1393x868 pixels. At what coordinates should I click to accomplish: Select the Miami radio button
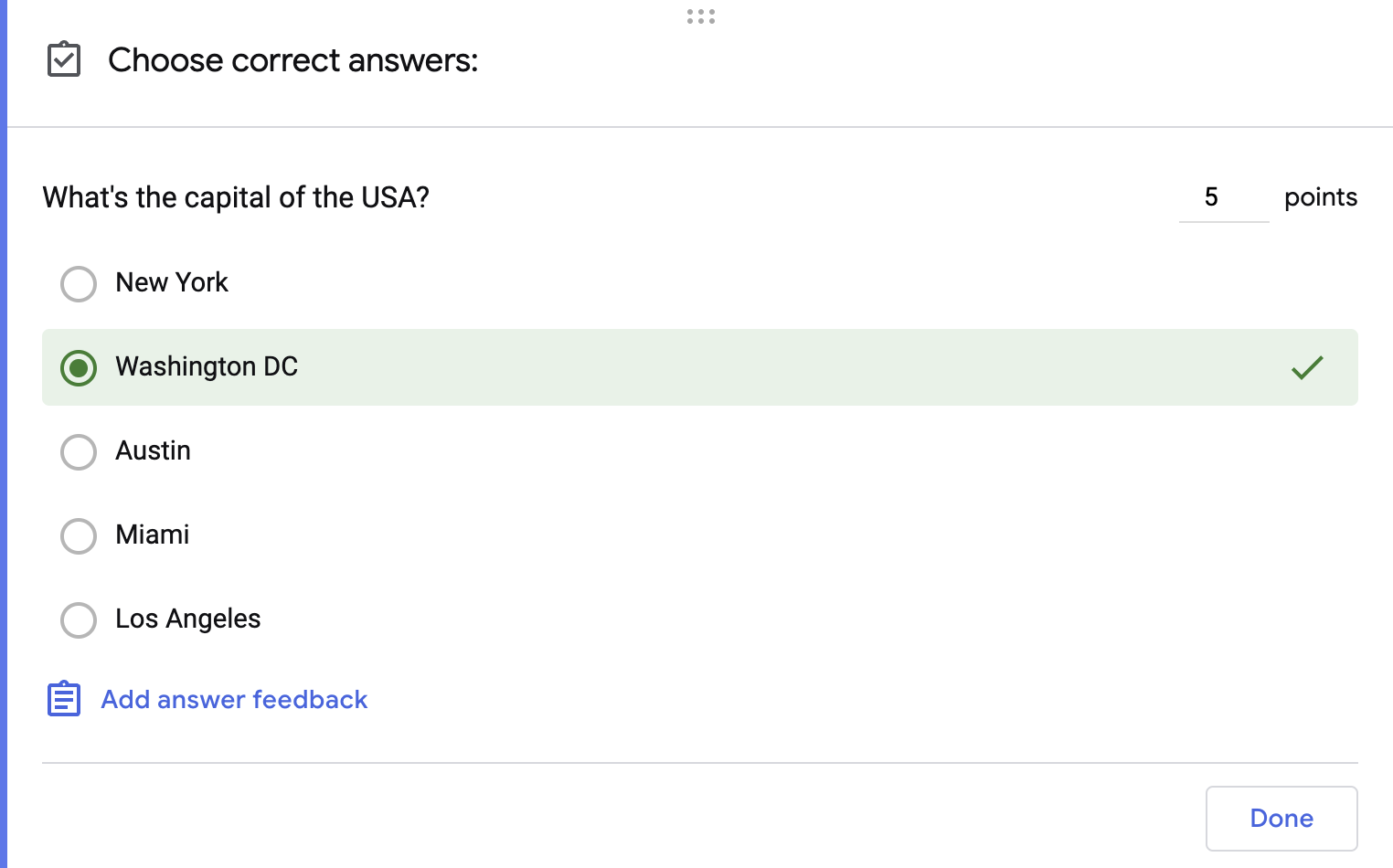79,536
